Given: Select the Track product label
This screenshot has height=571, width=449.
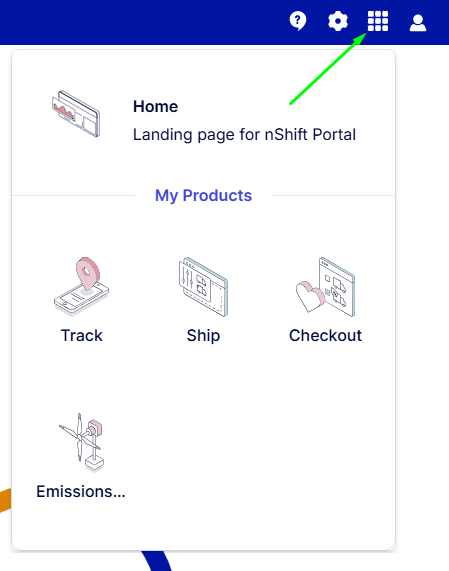Looking at the screenshot, I should (x=82, y=335).
